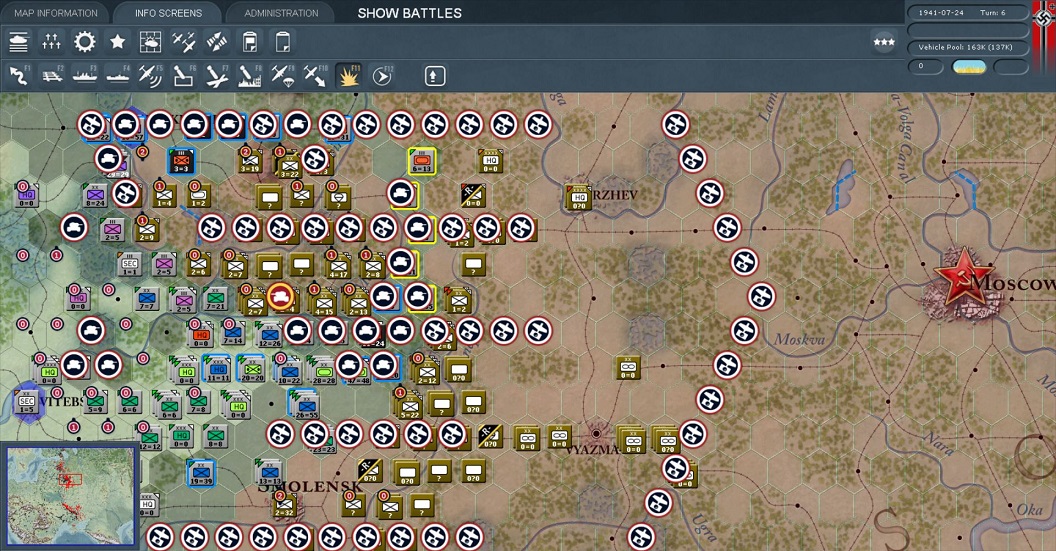Click the three-star rating button
This screenshot has width=1056, height=551.
884,42
